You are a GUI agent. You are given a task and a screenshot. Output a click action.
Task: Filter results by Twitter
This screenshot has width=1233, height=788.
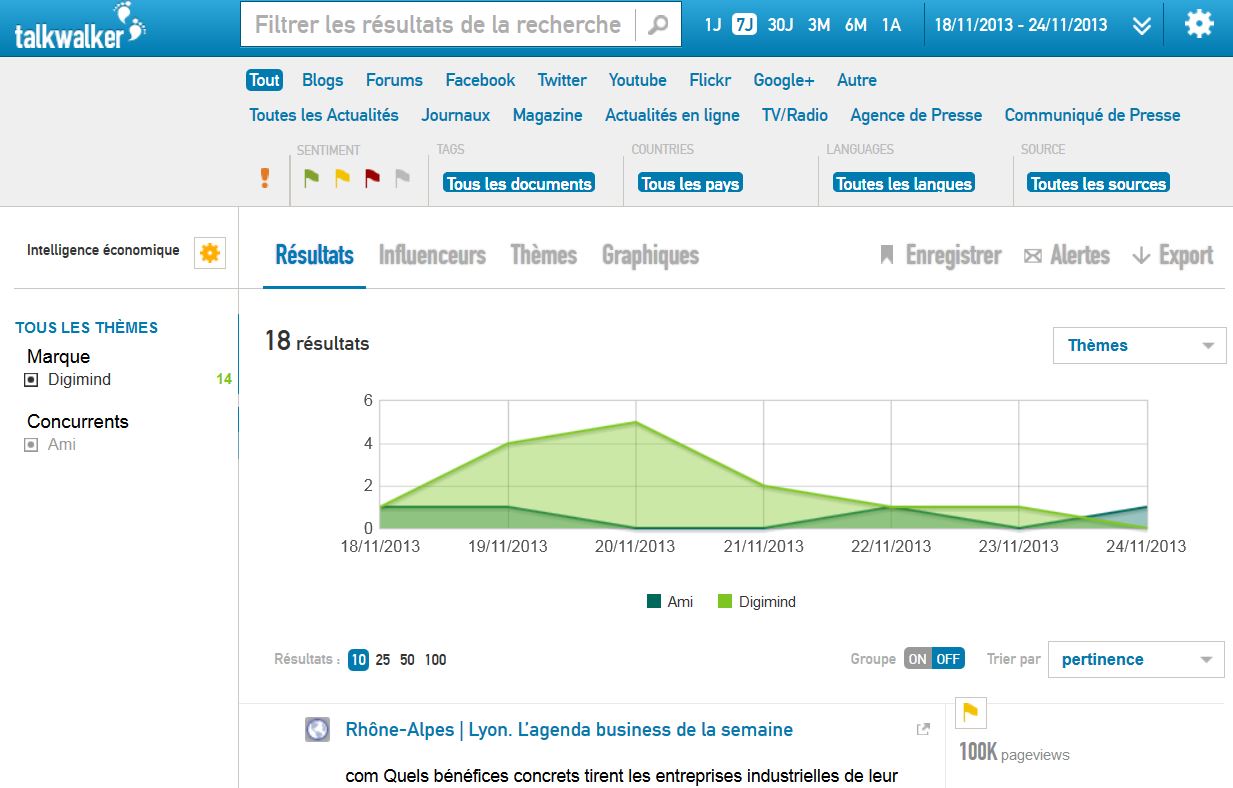pos(562,80)
